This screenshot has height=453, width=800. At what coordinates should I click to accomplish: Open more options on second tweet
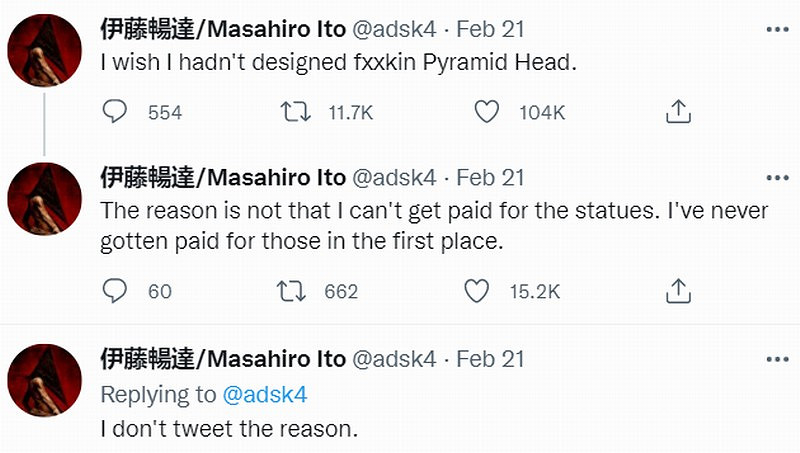[776, 177]
